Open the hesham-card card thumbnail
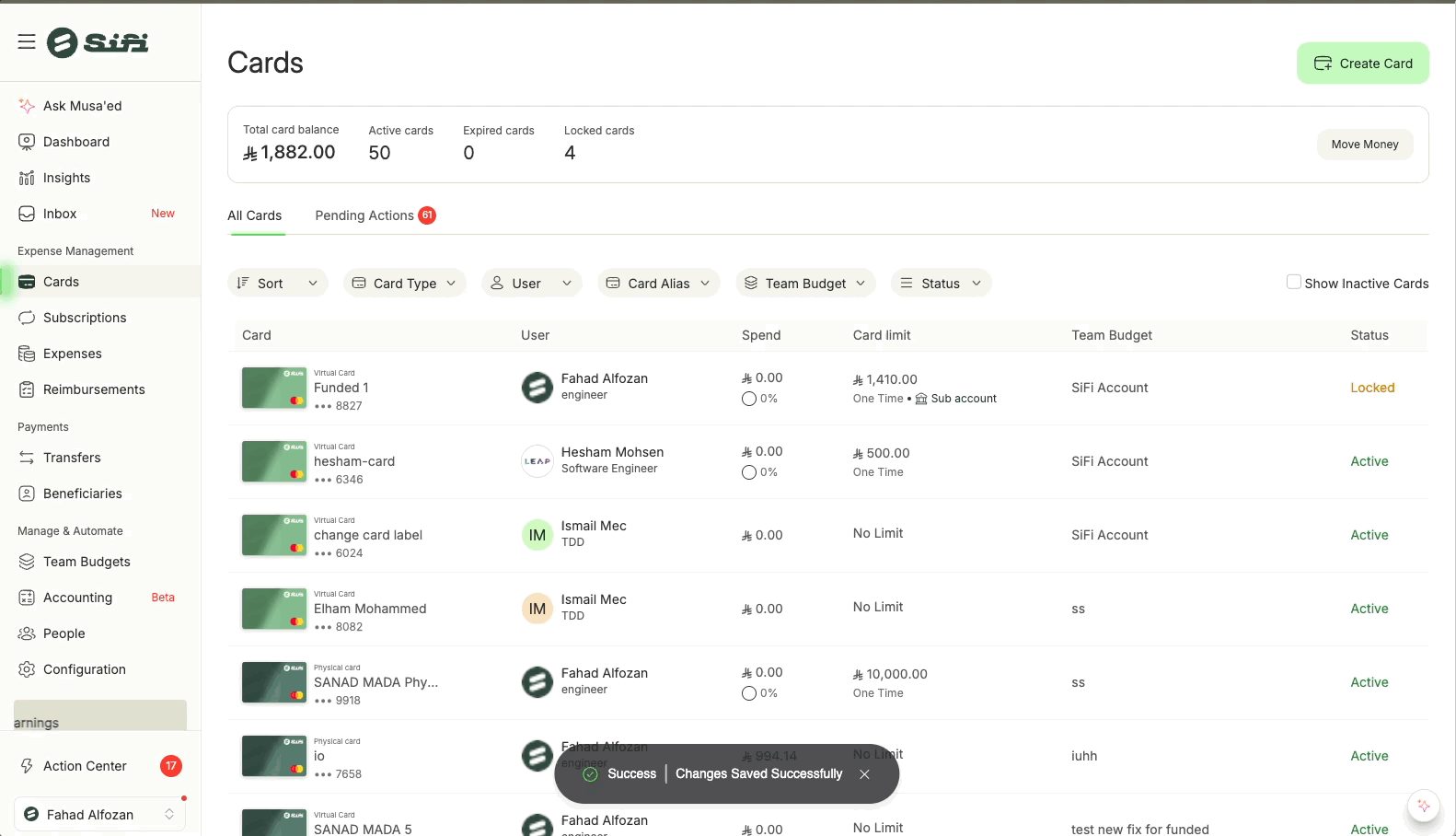 tap(273, 461)
